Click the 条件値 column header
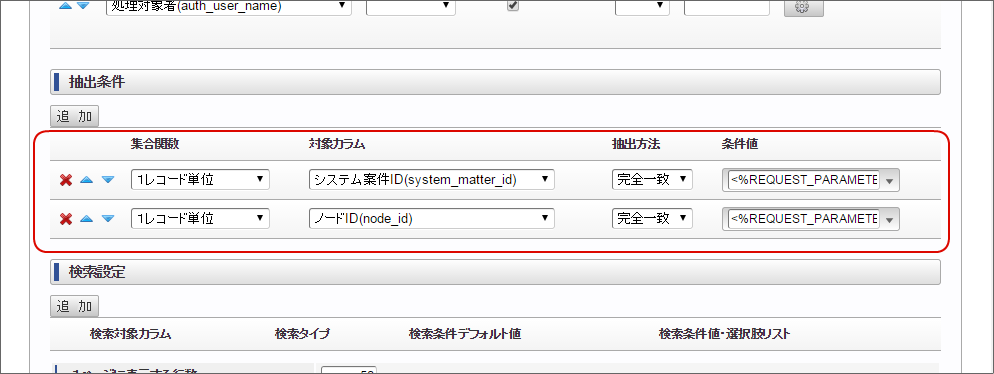Image resolution: width=994 pixels, height=374 pixels. [x=740, y=144]
